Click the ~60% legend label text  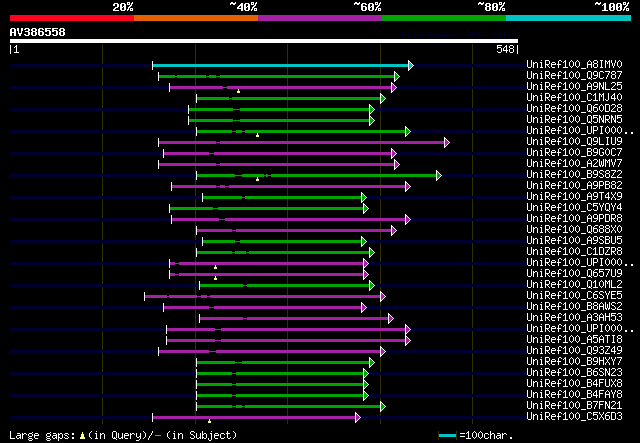tap(367, 7)
